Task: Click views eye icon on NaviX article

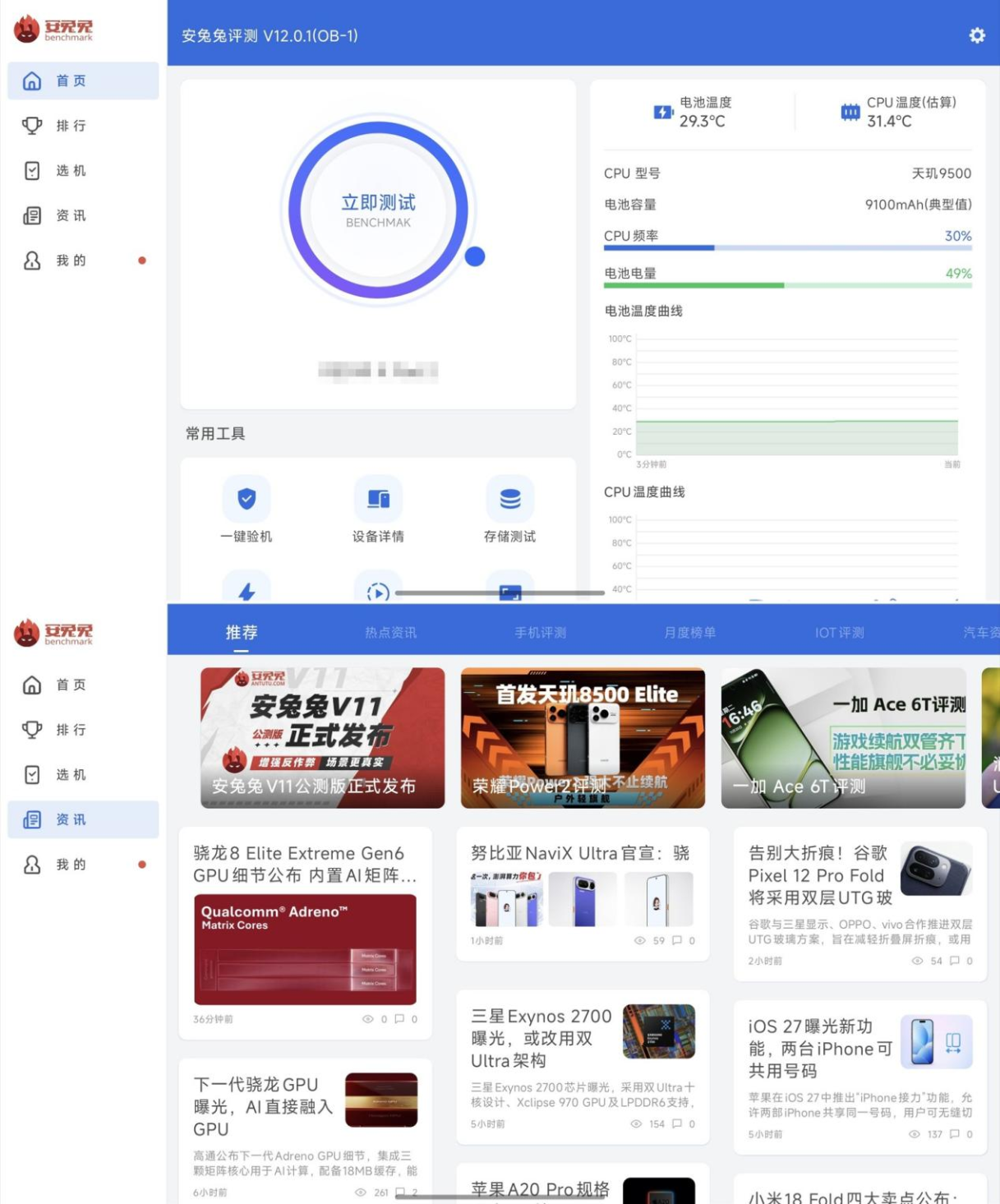Action: point(639,940)
